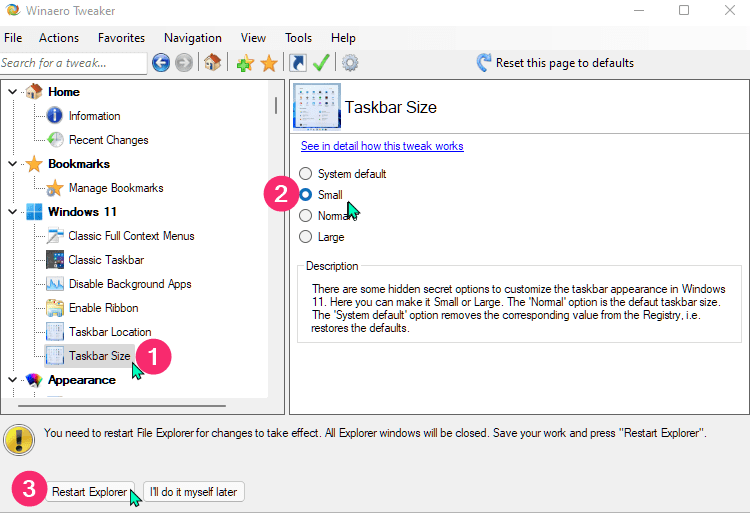Click the Recent Changes clock icon

[x=55, y=139]
